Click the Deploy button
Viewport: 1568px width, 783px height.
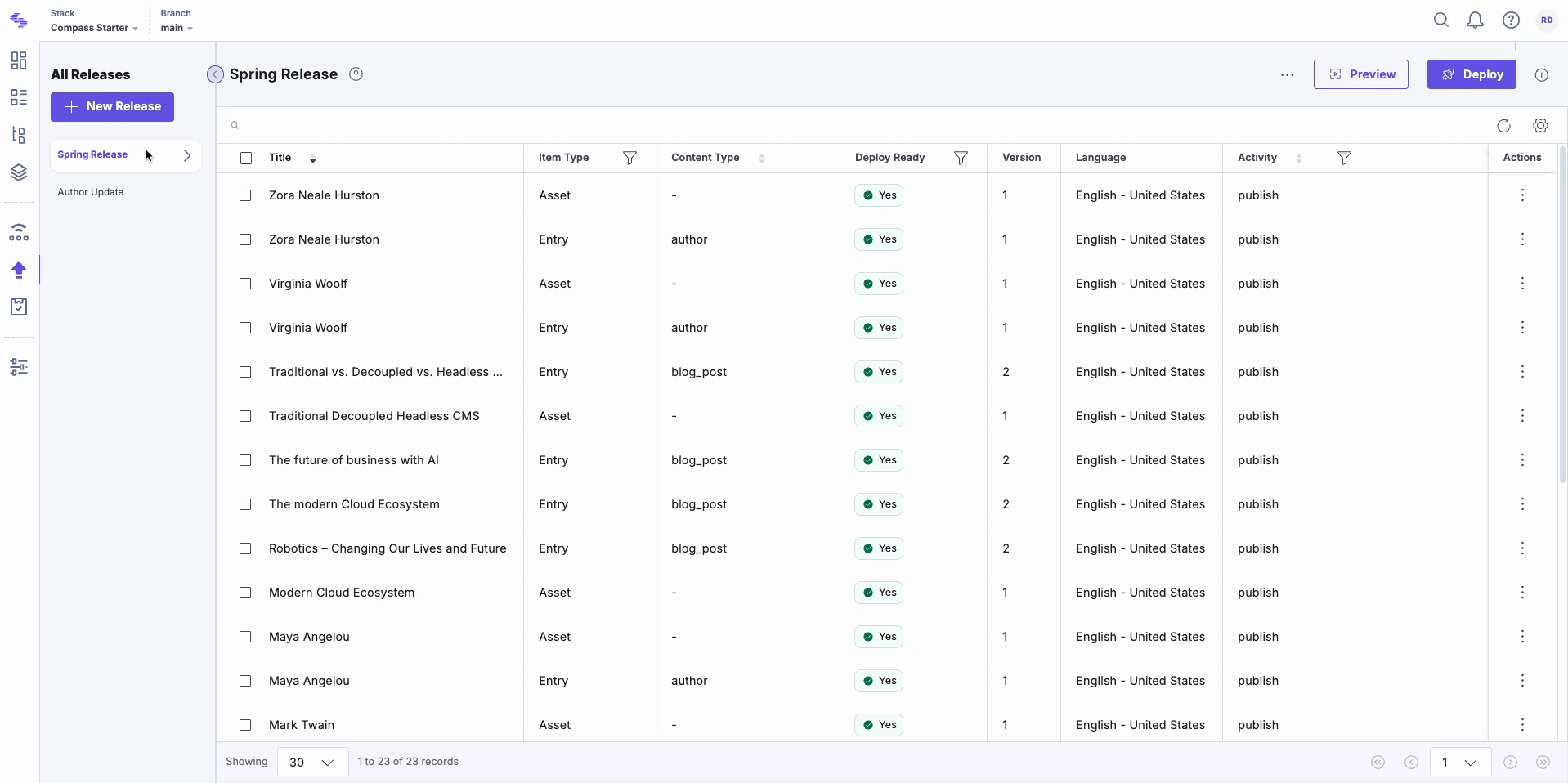[1472, 74]
